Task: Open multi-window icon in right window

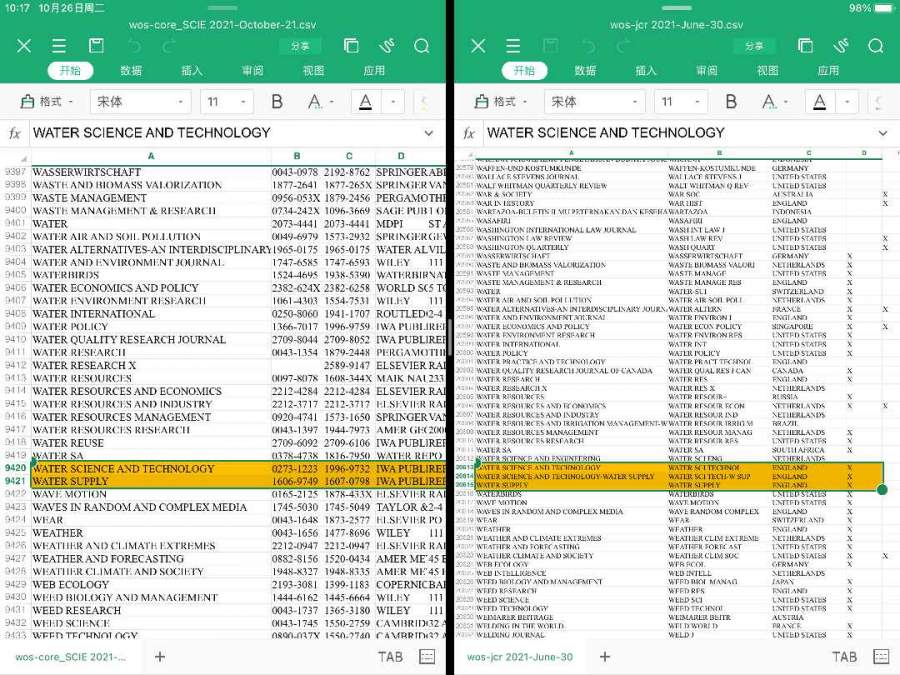Action: [805, 46]
